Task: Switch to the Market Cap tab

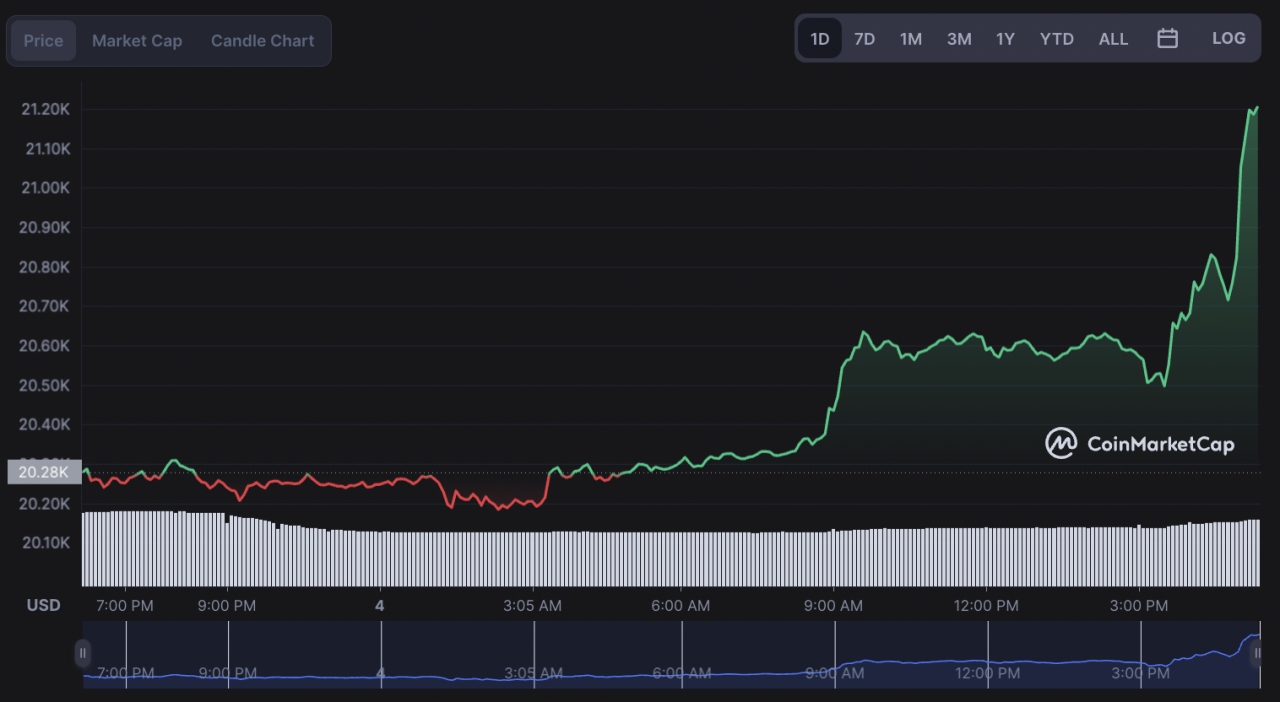Action: point(136,40)
